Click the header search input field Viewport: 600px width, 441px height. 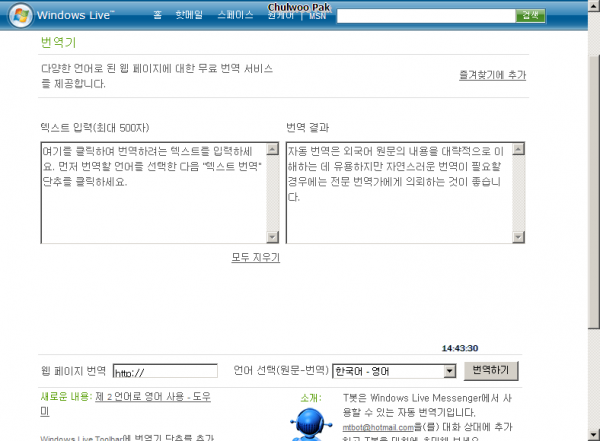coord(426,16)
